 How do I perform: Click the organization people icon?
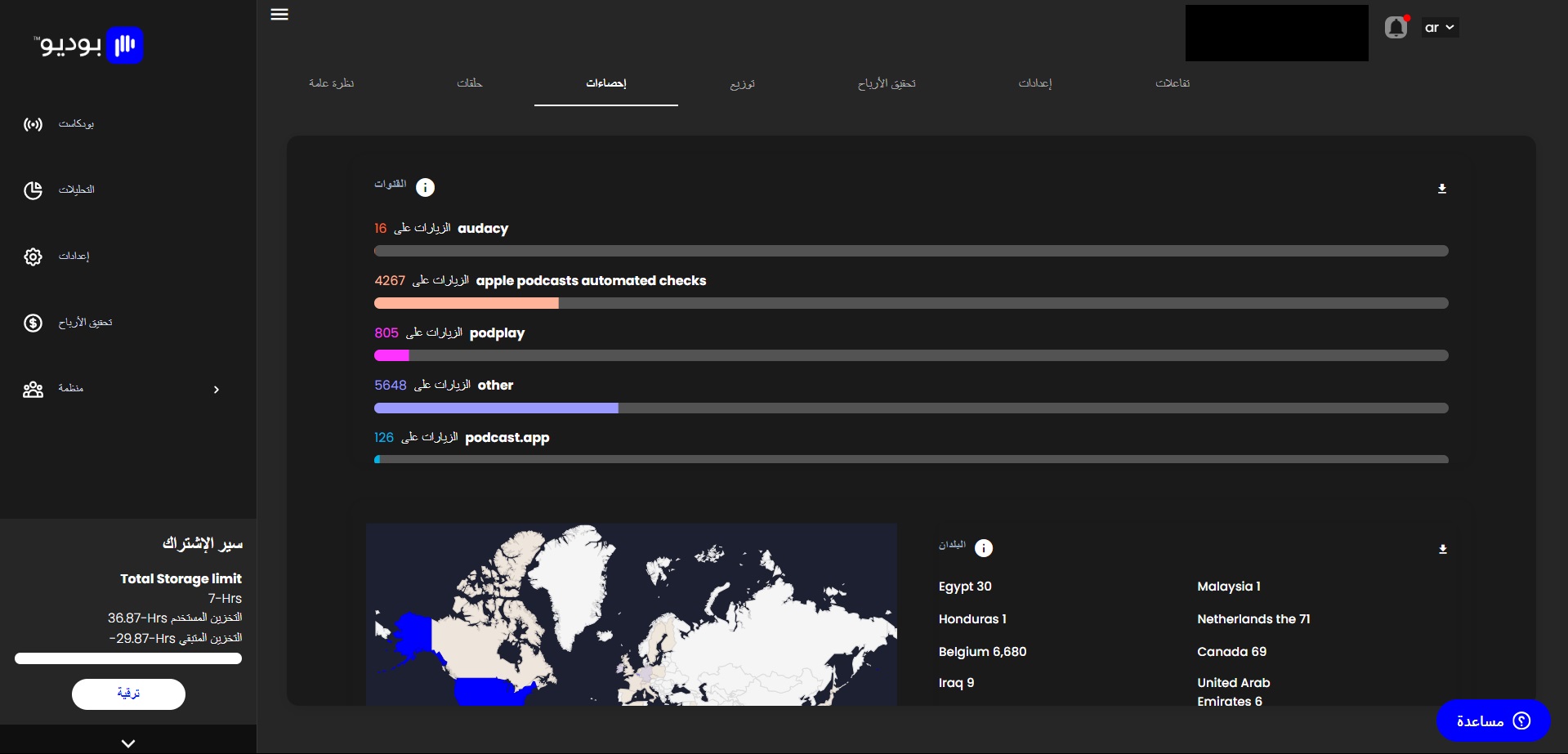point(33,390)
